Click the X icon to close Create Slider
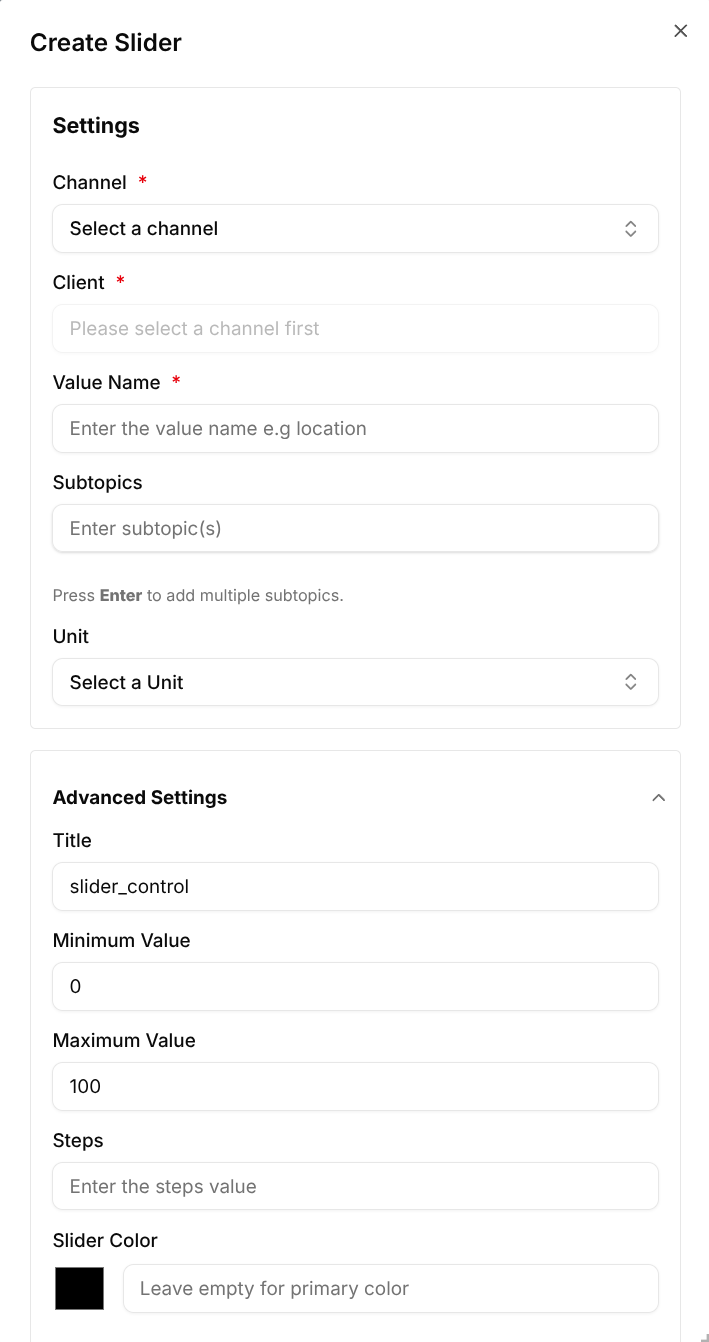709x1342 pixels. coord(681,31)
